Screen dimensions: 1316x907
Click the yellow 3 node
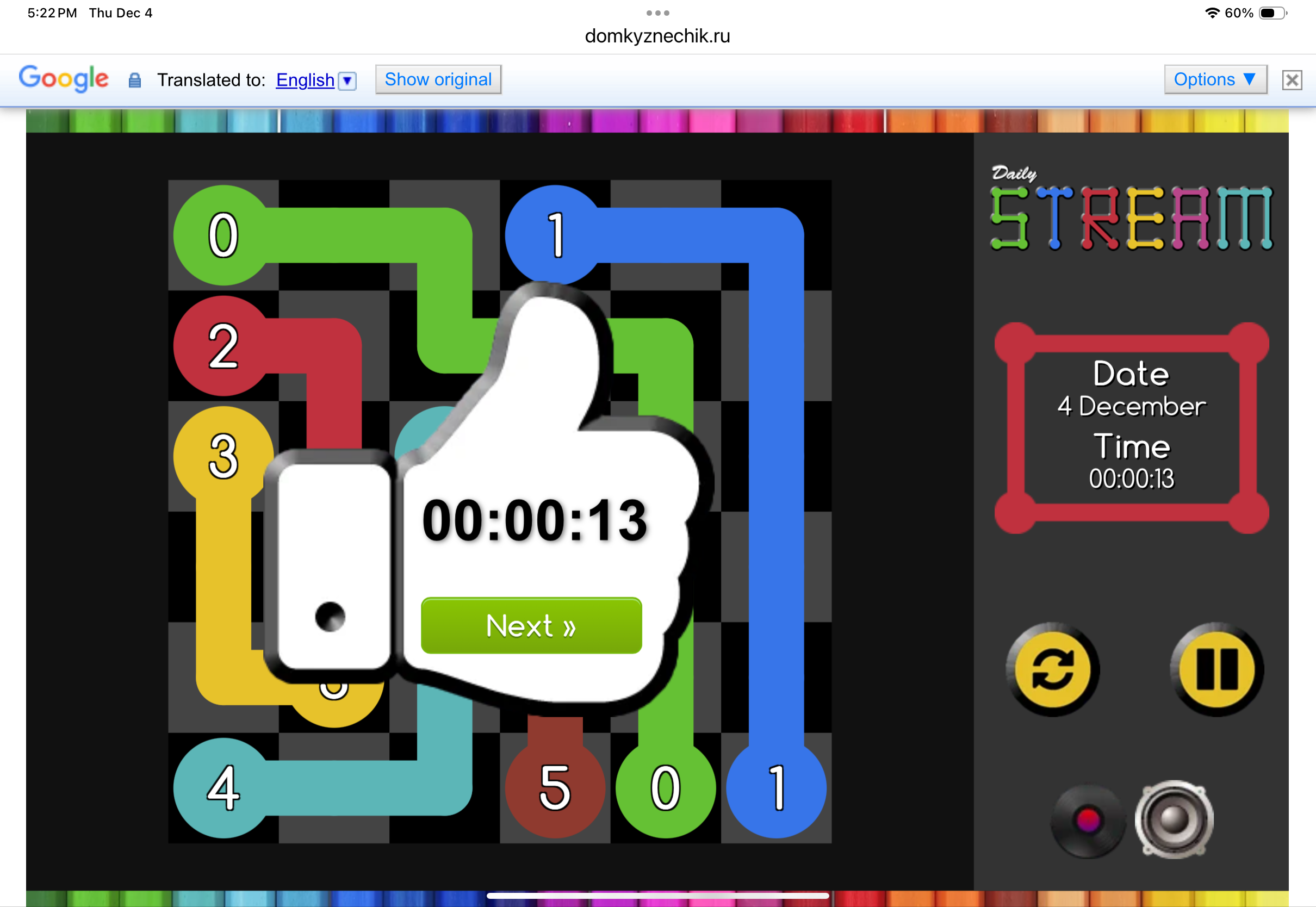223,456
